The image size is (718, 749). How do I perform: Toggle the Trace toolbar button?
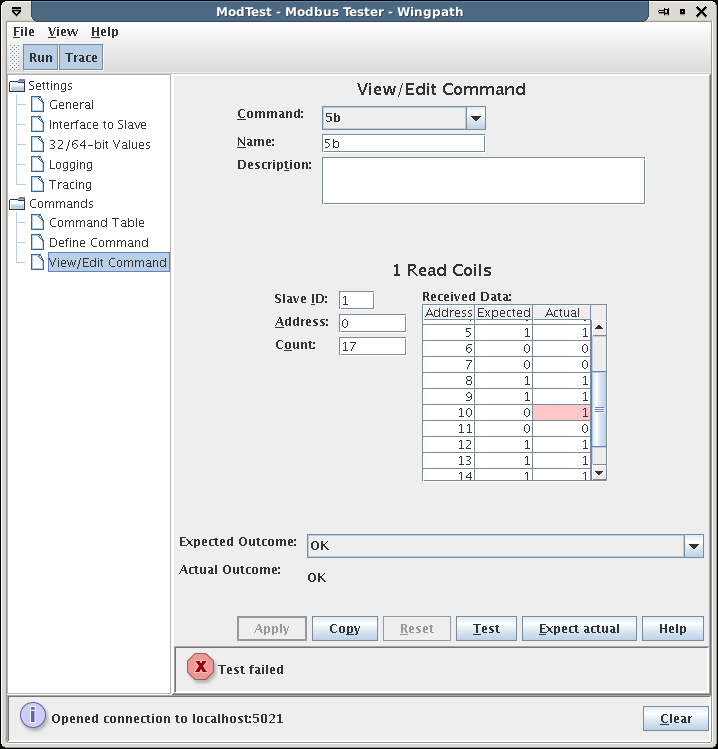(81, 57)
